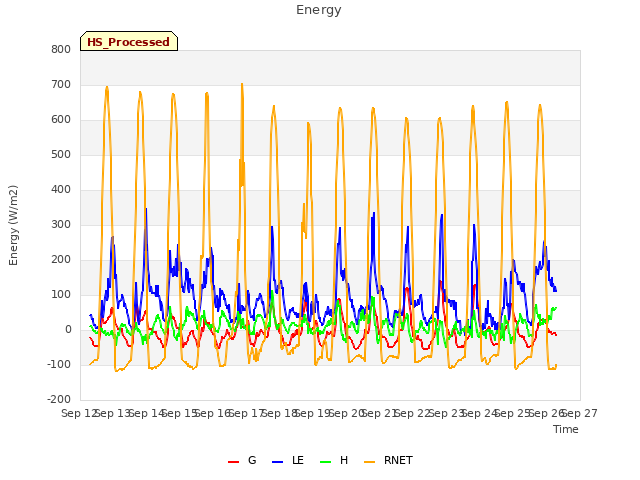Click the 300 y-axis tick label
This screenshot has height=480, width=640.
click(x=61, y=224)
